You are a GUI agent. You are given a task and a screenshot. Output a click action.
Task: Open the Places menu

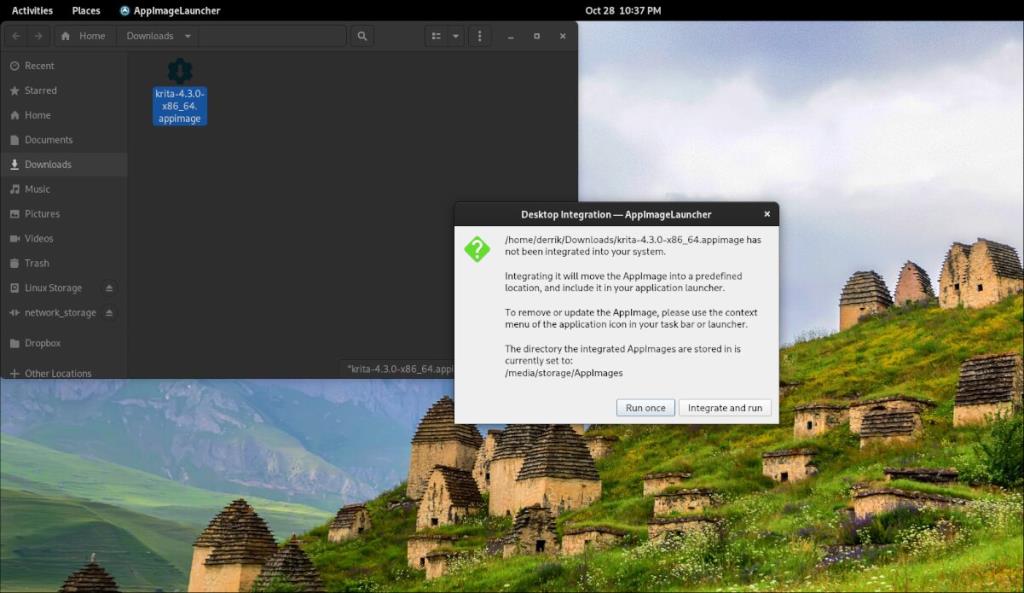tap(86, 11)
